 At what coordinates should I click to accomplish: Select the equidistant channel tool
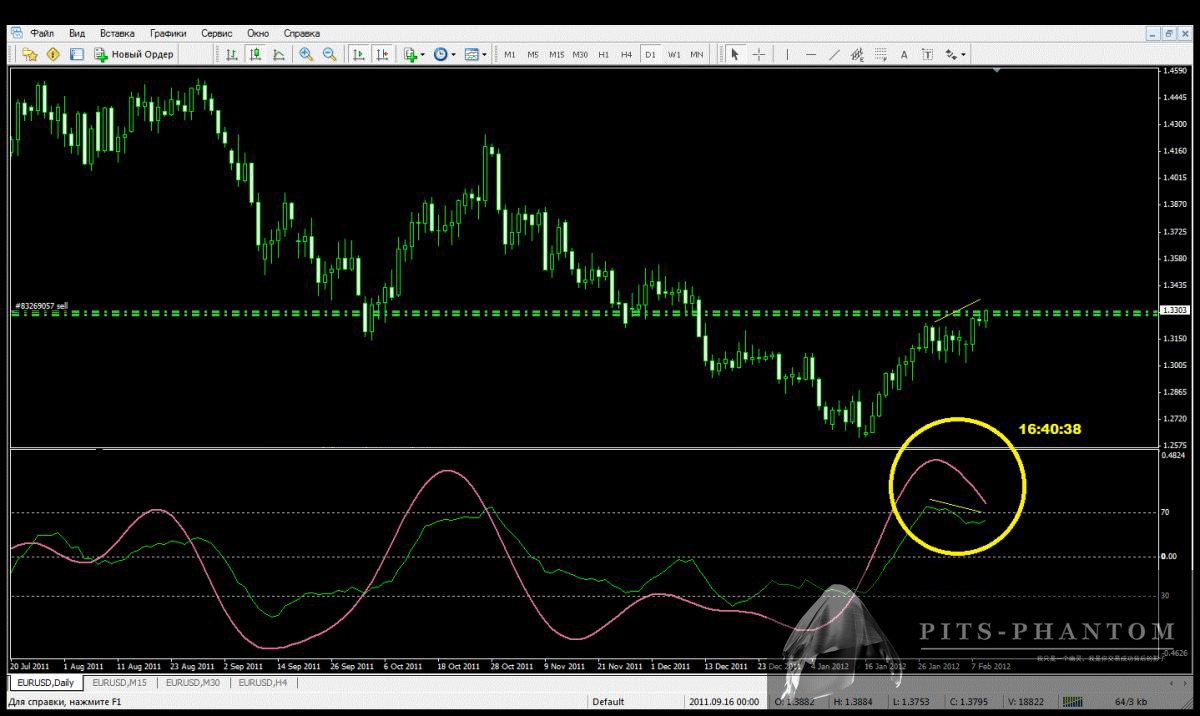pos(857,54)
